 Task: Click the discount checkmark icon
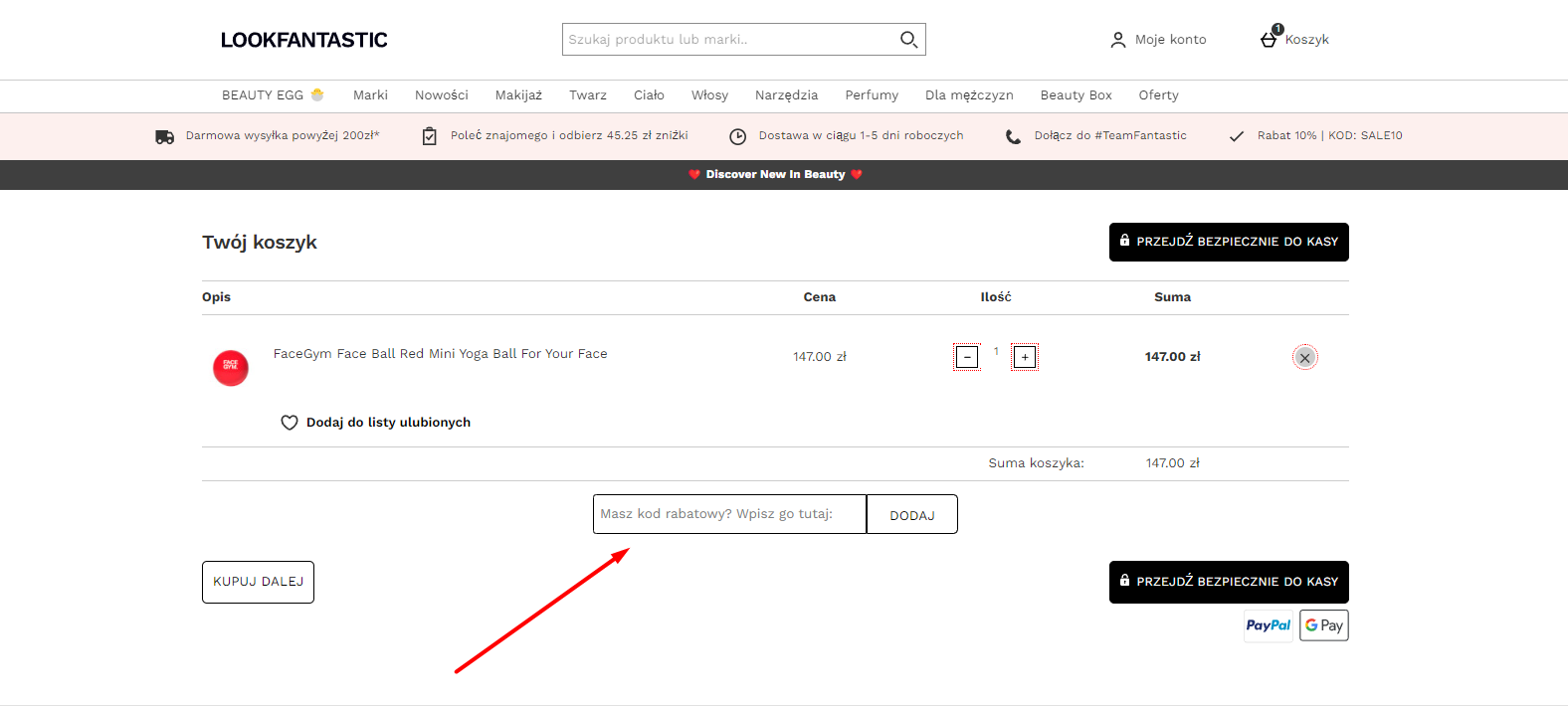click(1237, 136)
